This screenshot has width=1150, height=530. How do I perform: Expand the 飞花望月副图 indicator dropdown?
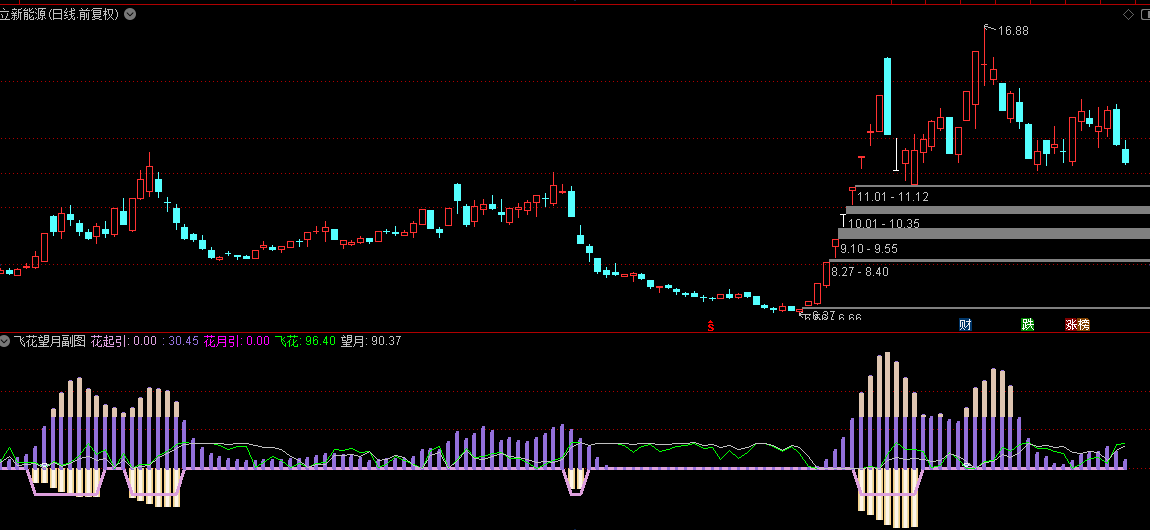6,341
